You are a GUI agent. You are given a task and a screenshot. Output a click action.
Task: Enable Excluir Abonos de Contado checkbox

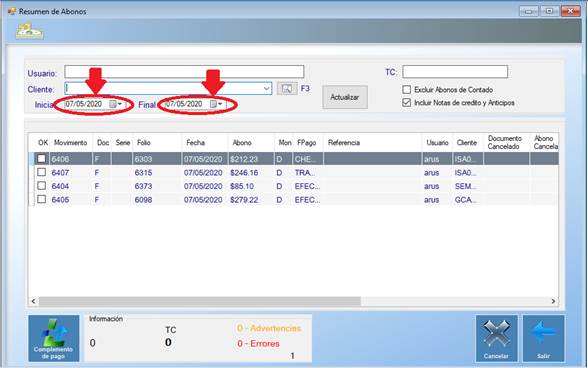406,90
